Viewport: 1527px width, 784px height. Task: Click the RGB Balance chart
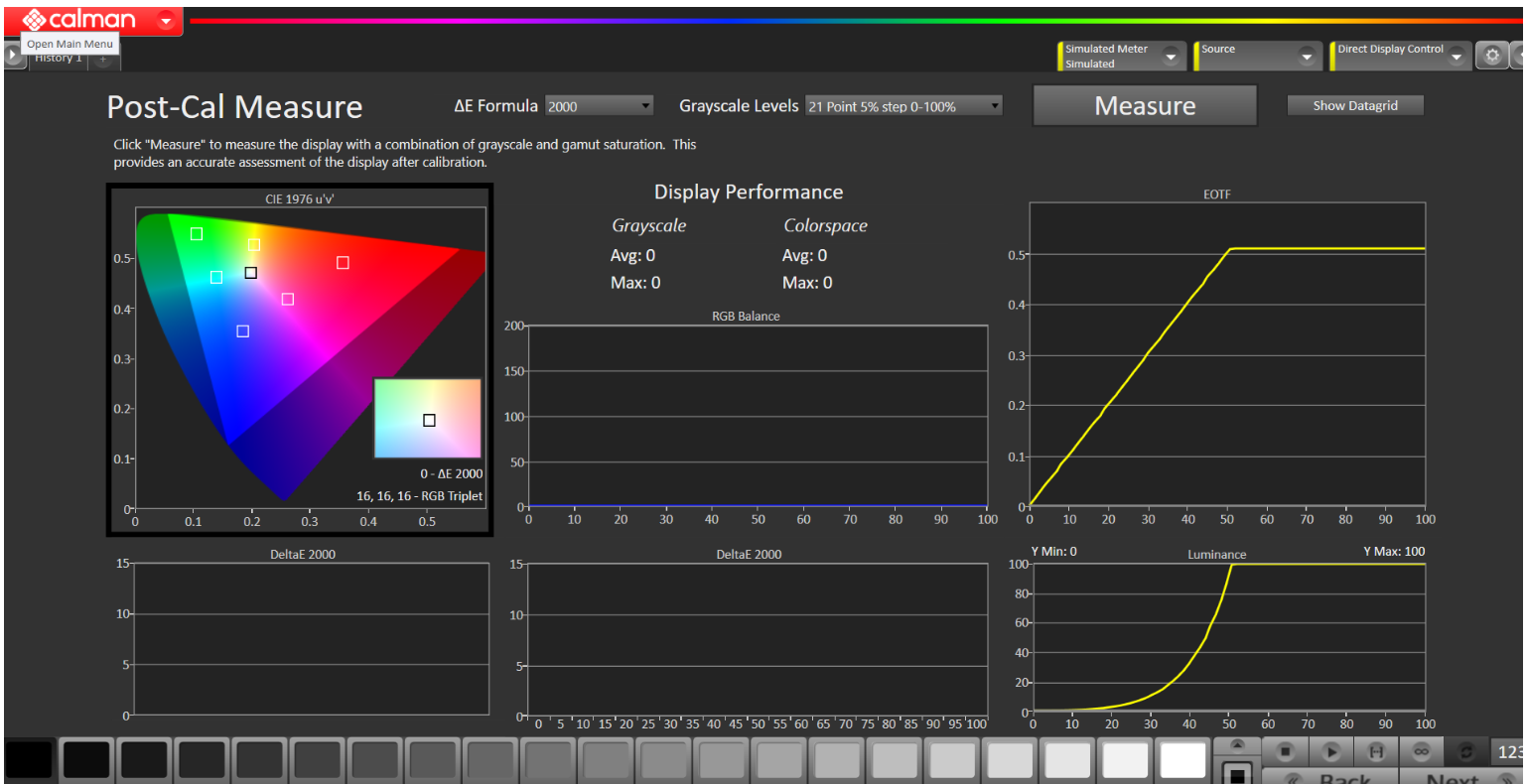pyautogui.click(x=758, y=416)
